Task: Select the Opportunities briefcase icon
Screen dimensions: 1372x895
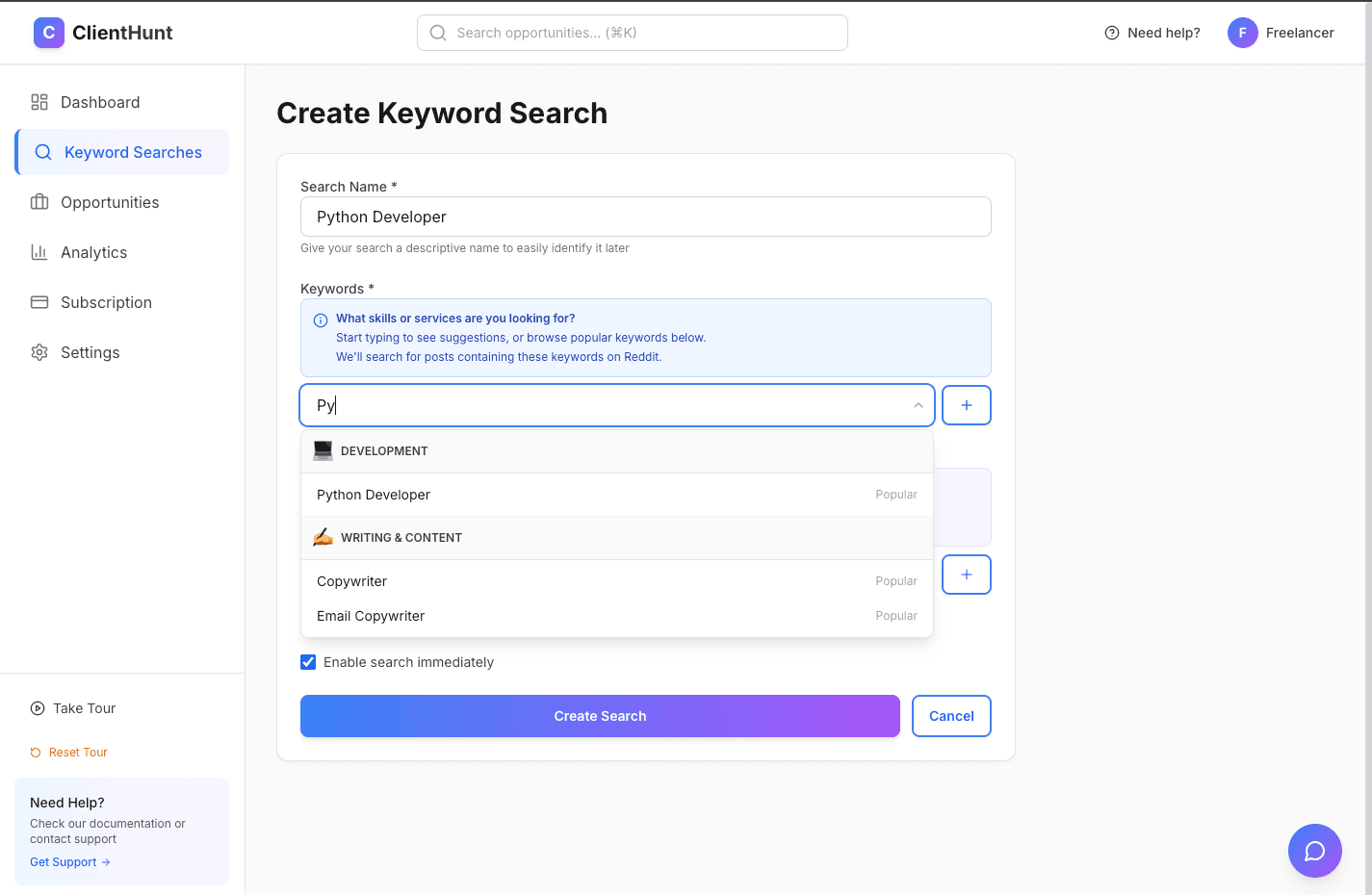Action: point(39,202)
